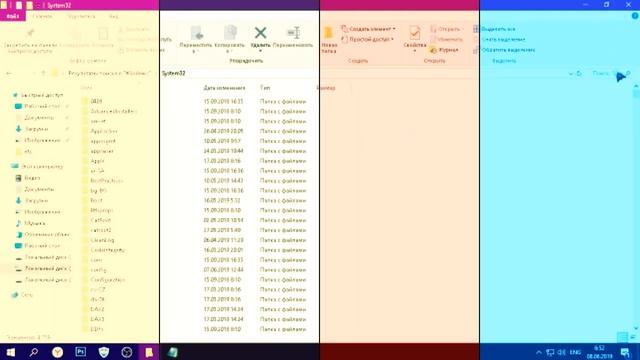
Task: Select Музыка in the sidebar
Action: pos(30,223)
